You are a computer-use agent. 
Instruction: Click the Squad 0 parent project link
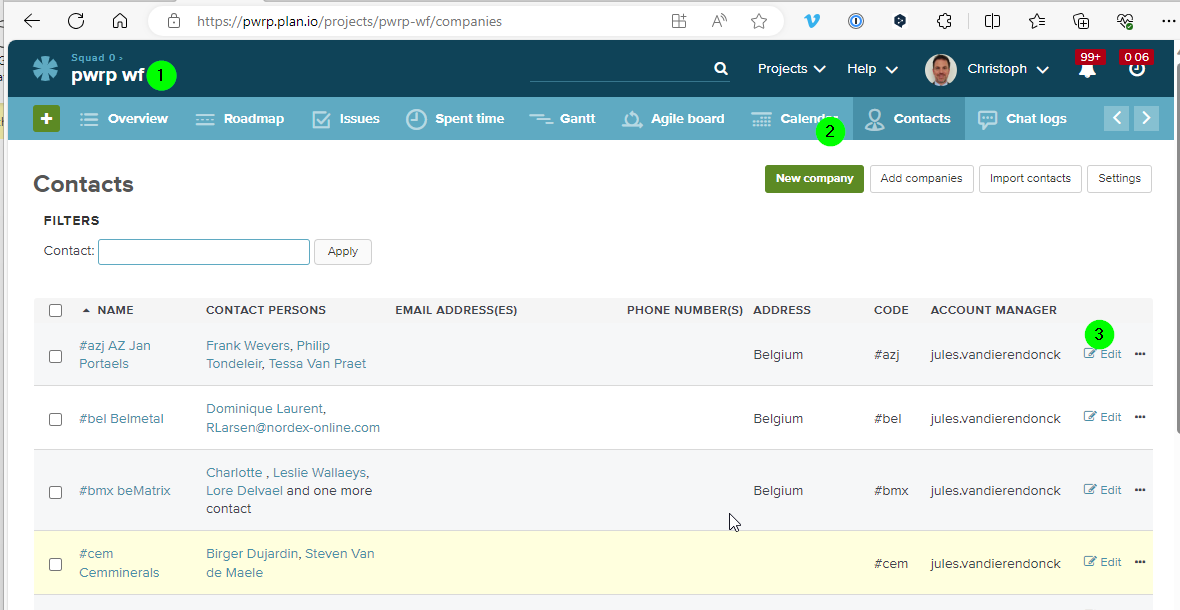[93, 57]
